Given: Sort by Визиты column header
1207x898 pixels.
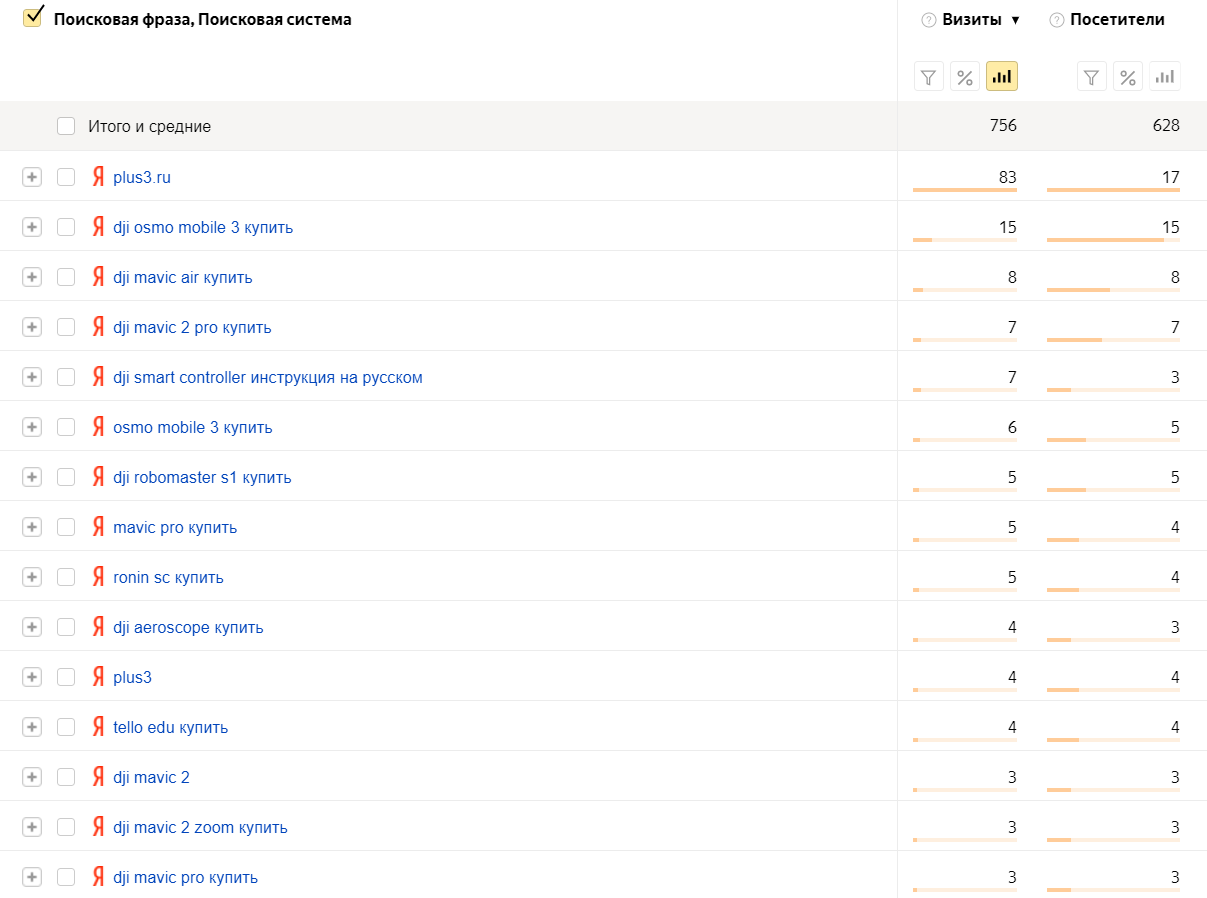Looking at the screenshot, I should pos(972,20).
